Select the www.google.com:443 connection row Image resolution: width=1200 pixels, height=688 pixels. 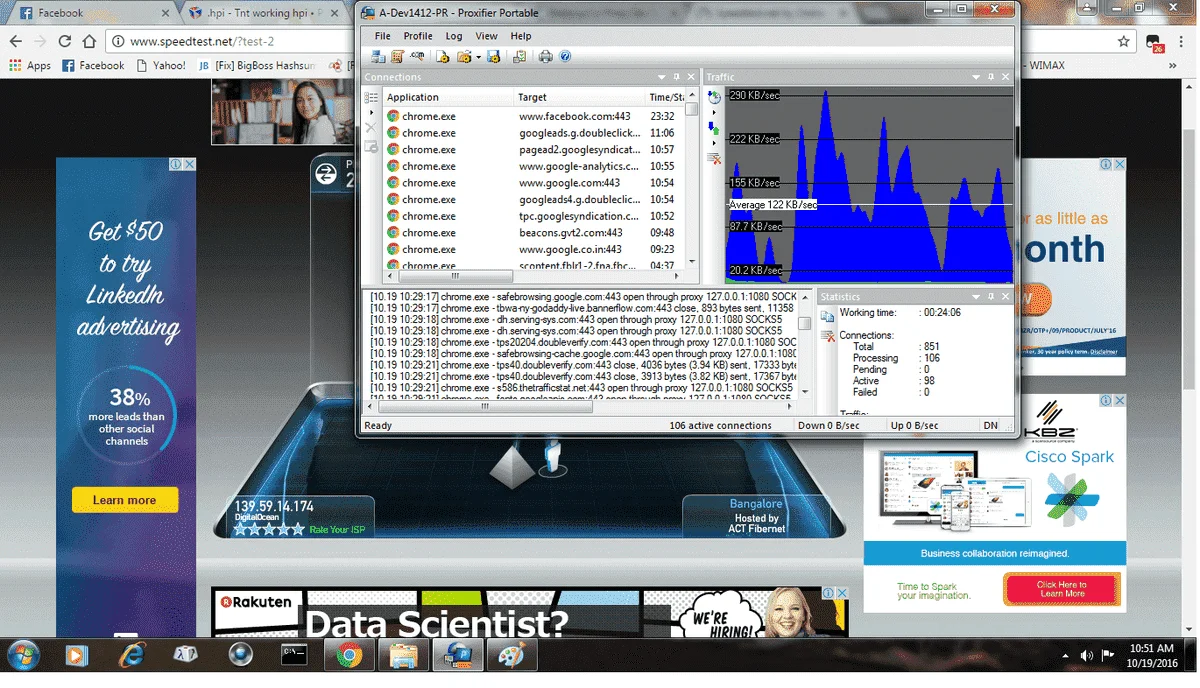coord(535,183)
